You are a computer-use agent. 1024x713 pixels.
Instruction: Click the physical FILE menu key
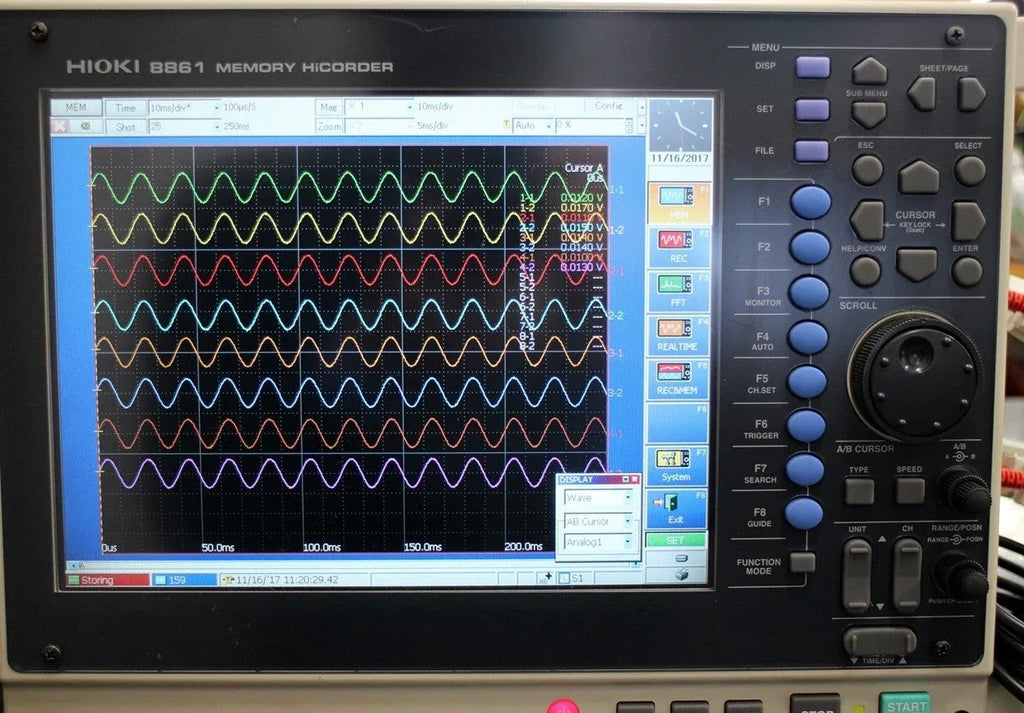pyautogui.click(x=811, y=151)
